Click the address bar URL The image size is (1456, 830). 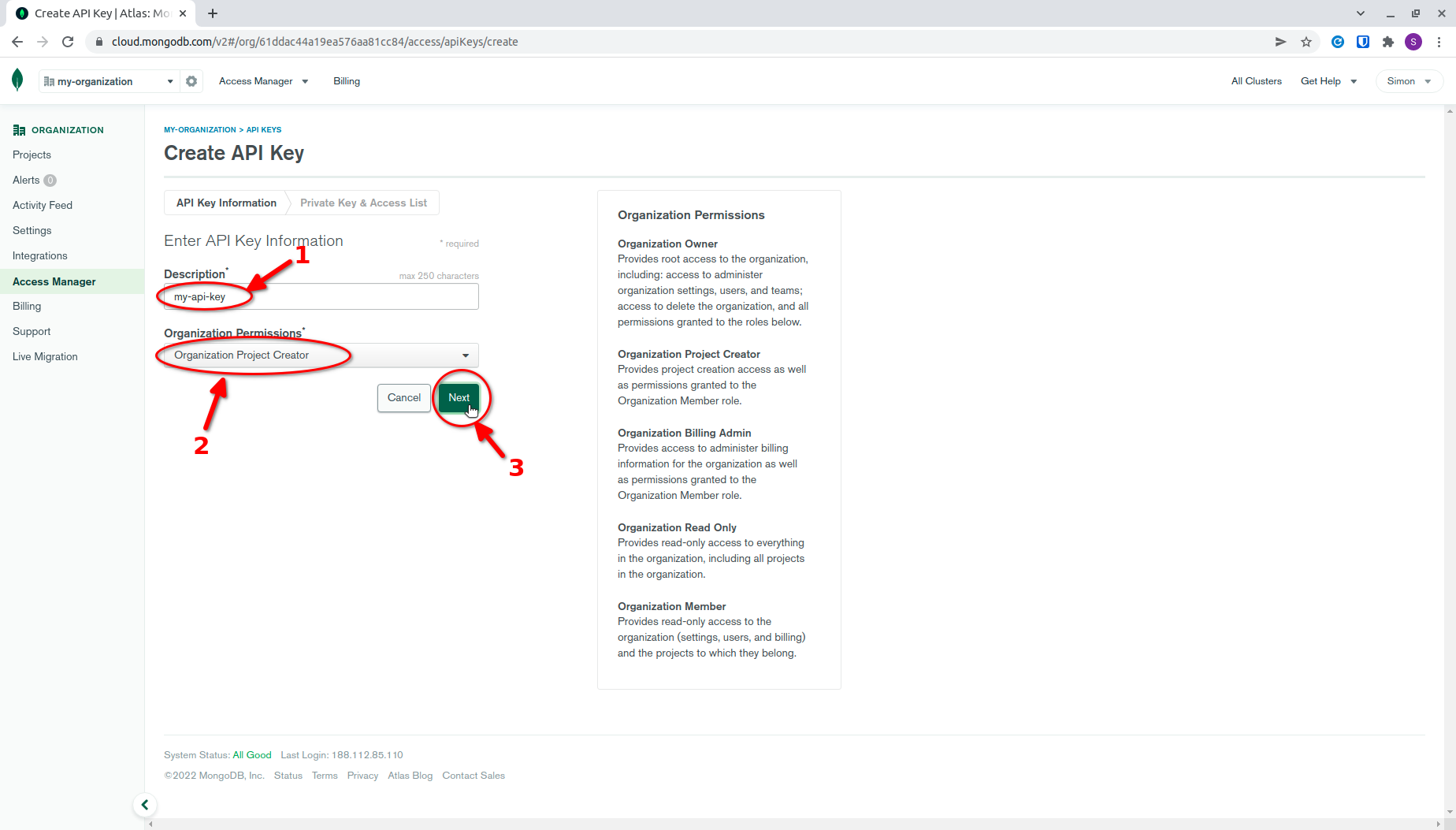(x=315, y=42)
